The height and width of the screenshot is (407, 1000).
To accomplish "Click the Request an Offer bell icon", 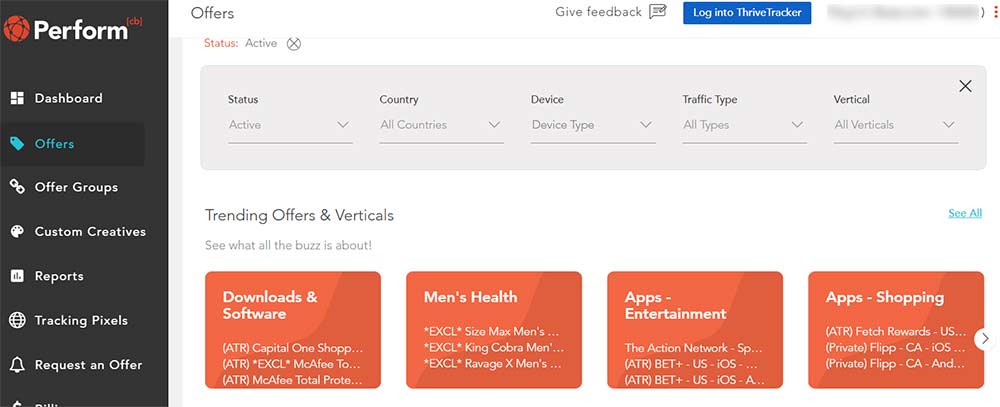I will [x=17, y=365].
